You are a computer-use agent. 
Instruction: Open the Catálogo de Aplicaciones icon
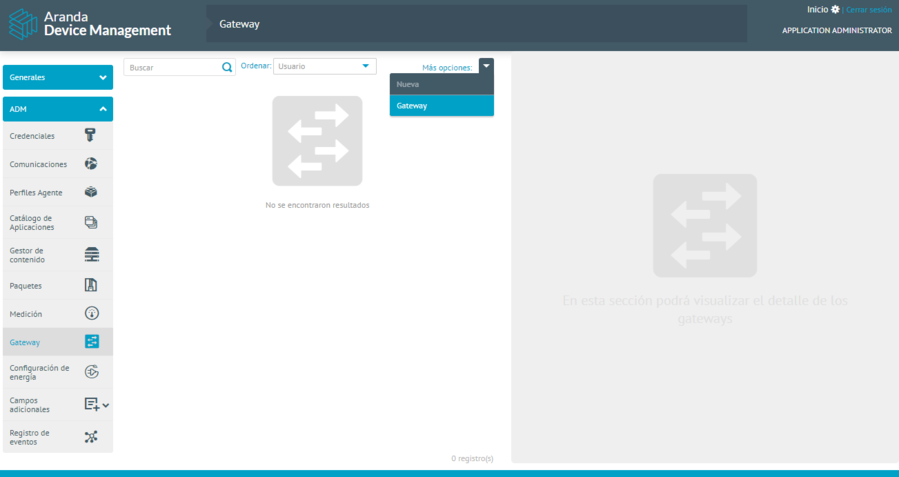pos(91,222)
